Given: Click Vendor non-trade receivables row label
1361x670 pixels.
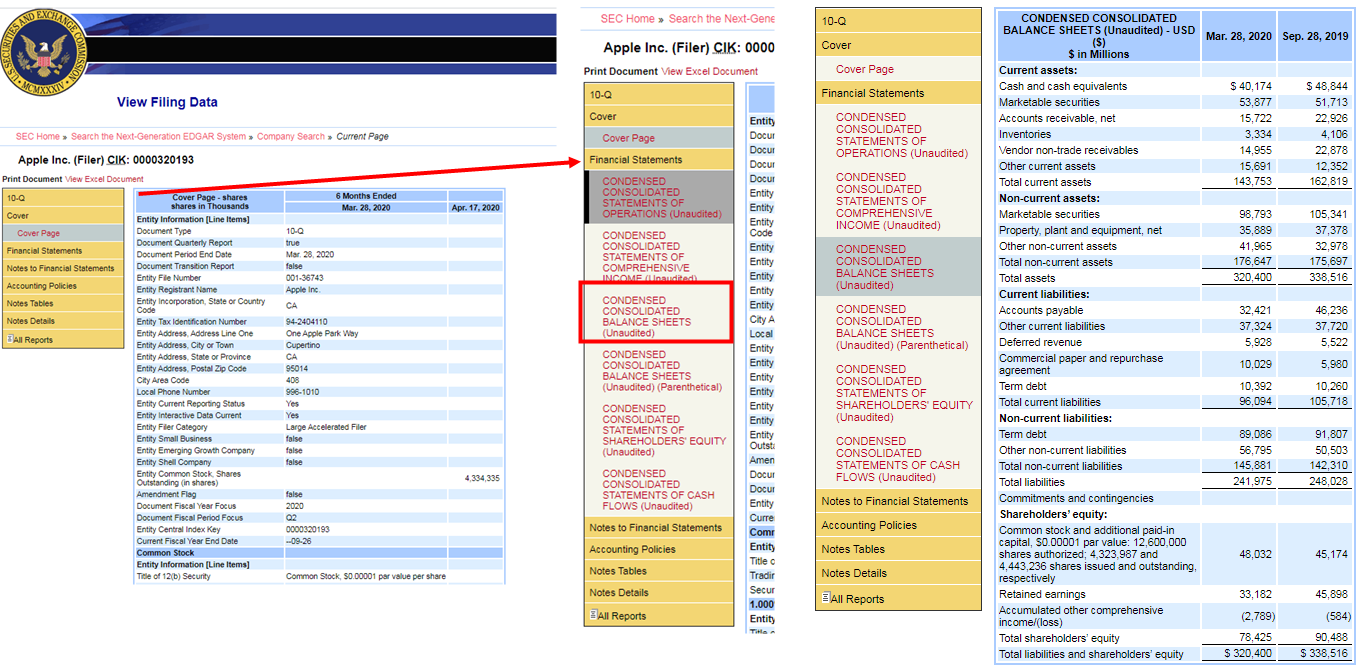Looking at the screenshot, I should 1069,150.
